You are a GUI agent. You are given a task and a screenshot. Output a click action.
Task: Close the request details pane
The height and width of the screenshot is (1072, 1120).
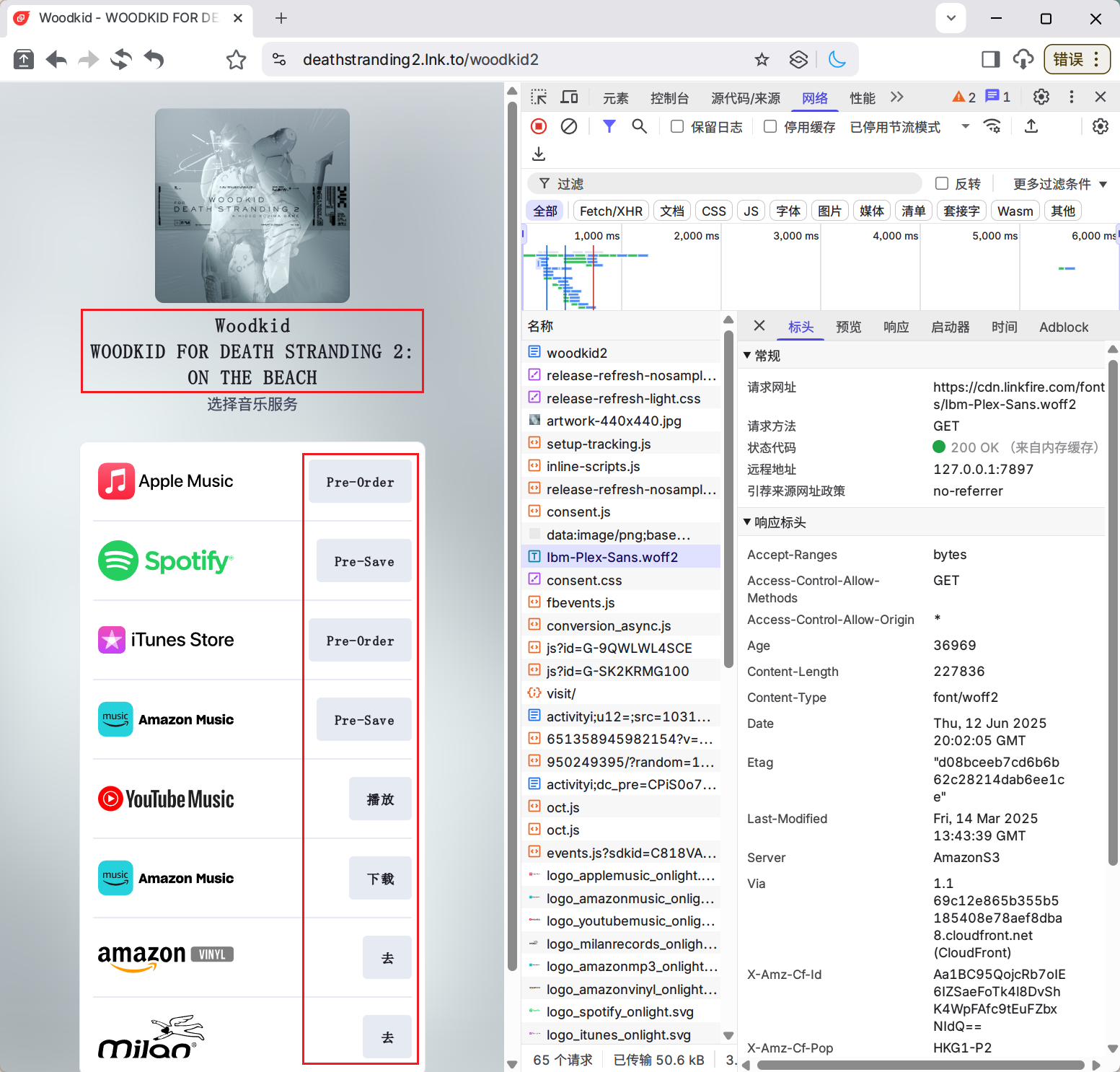click(759, 326)
